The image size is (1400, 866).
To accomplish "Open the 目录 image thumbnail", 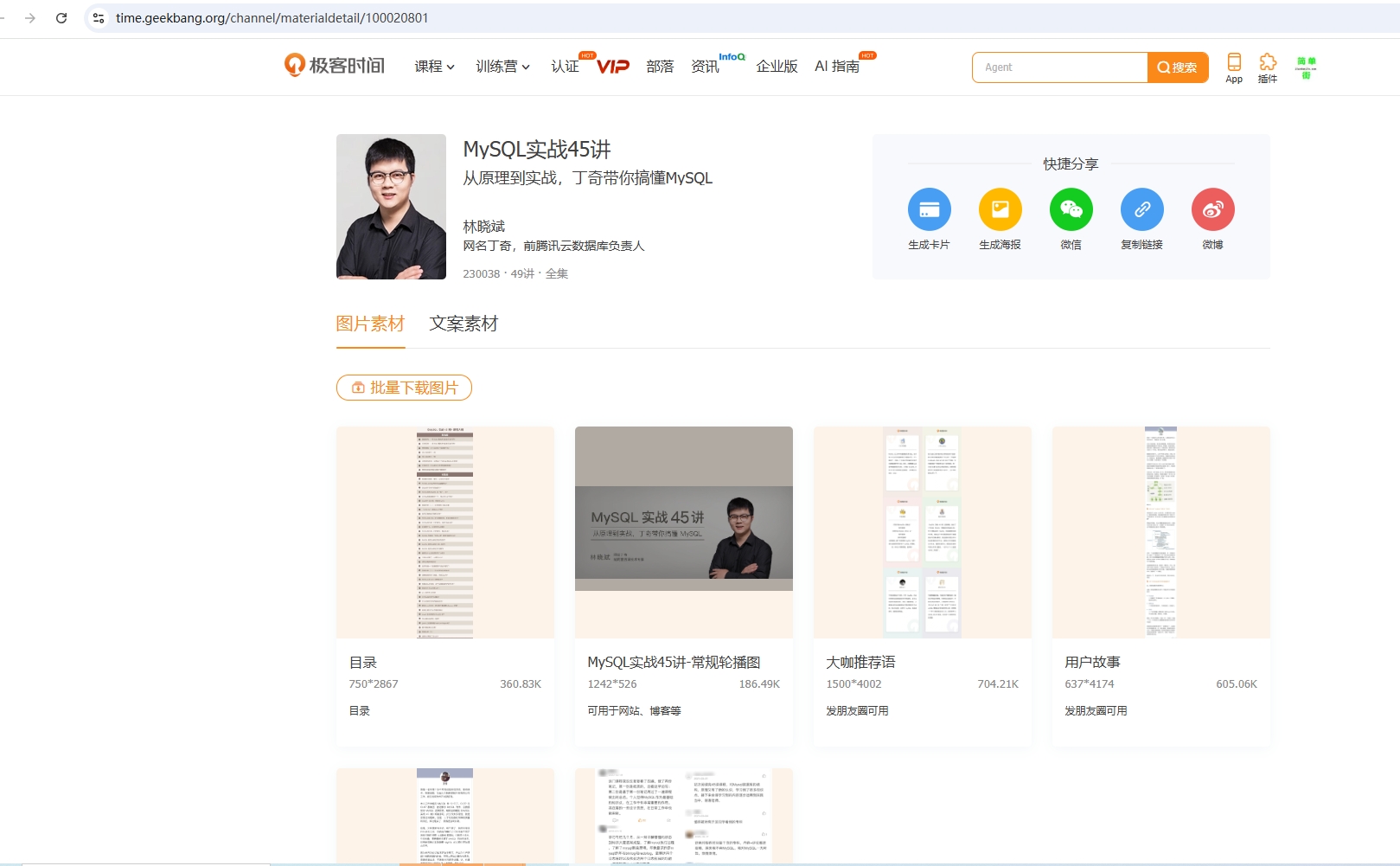I will pyautogui.click(x=445, y=532).
